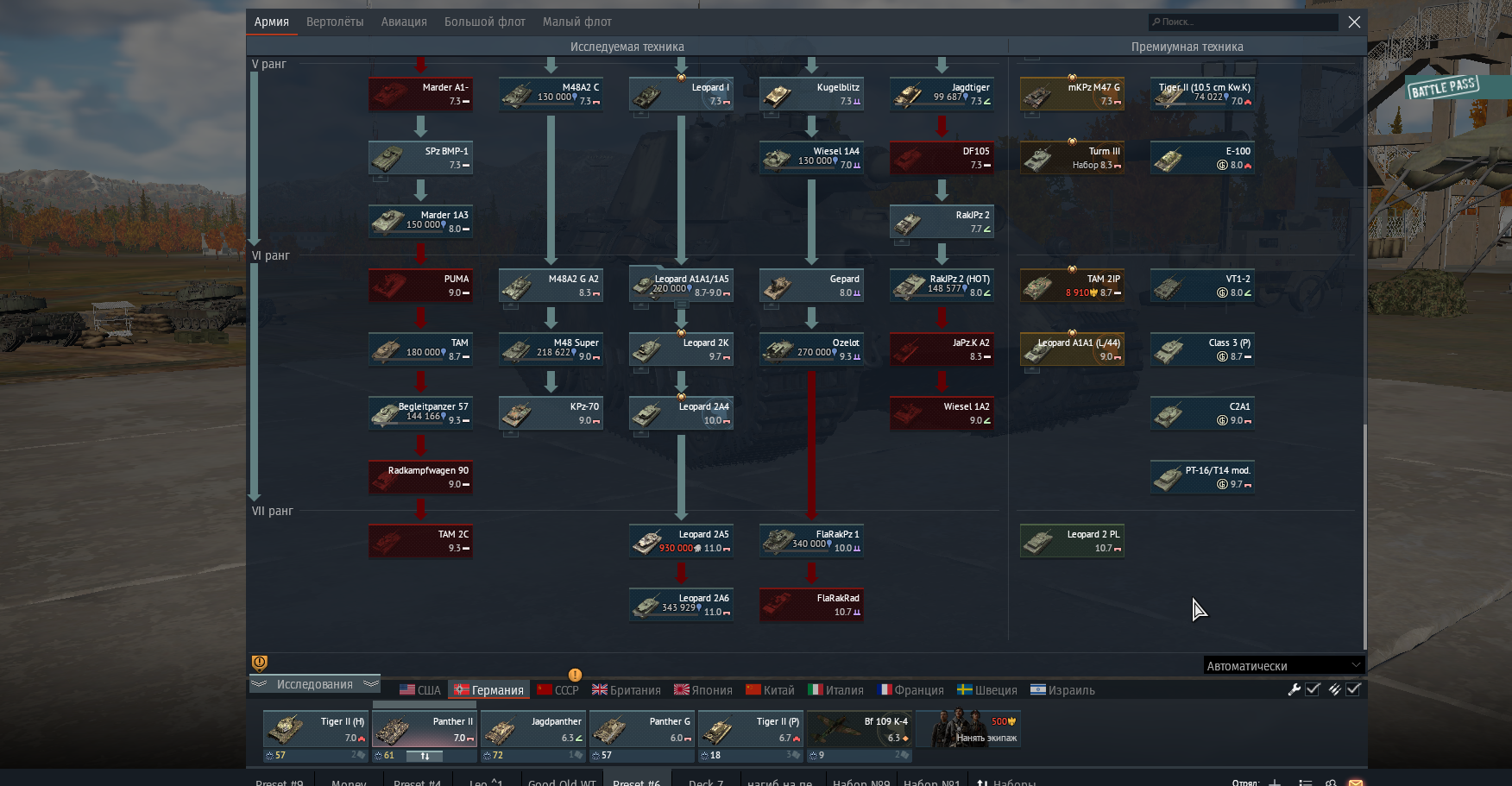This screenshot has width=1512, height=786.
Task: Select the Британия country tab
Action: pos(627,690)
